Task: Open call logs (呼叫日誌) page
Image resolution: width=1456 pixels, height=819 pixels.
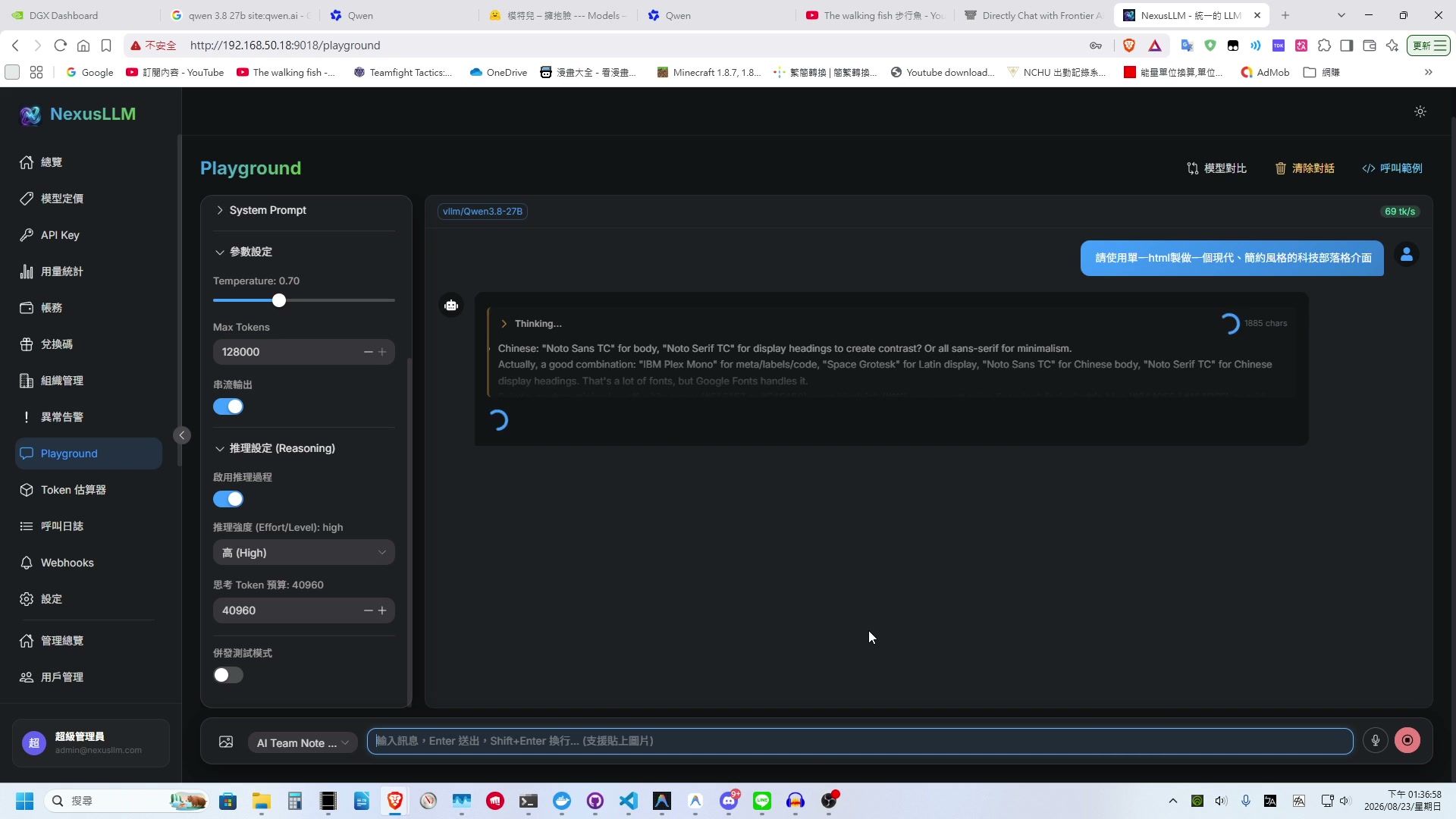Action: [89, 526]
